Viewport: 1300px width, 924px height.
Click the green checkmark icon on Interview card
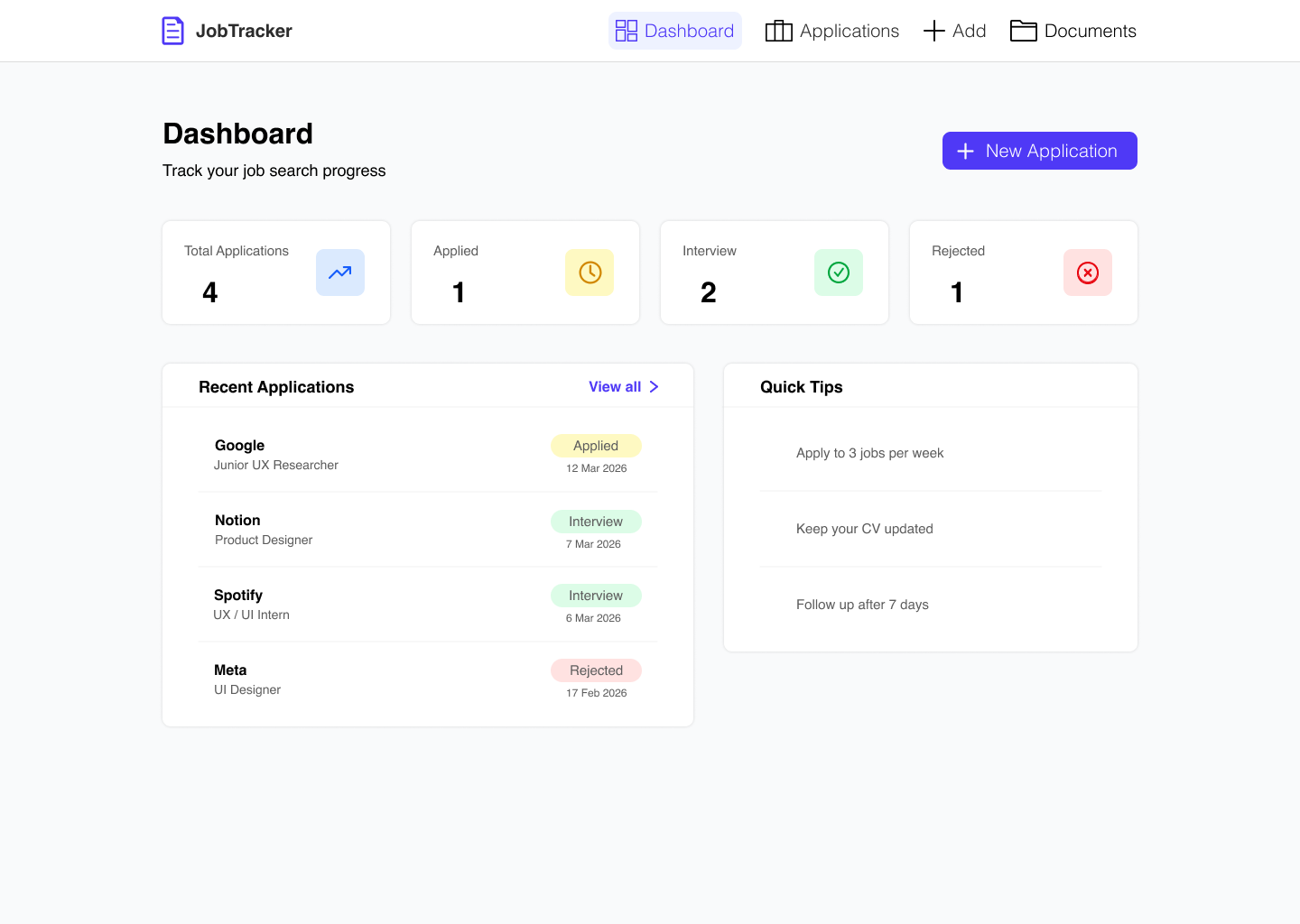coord(839,272)
